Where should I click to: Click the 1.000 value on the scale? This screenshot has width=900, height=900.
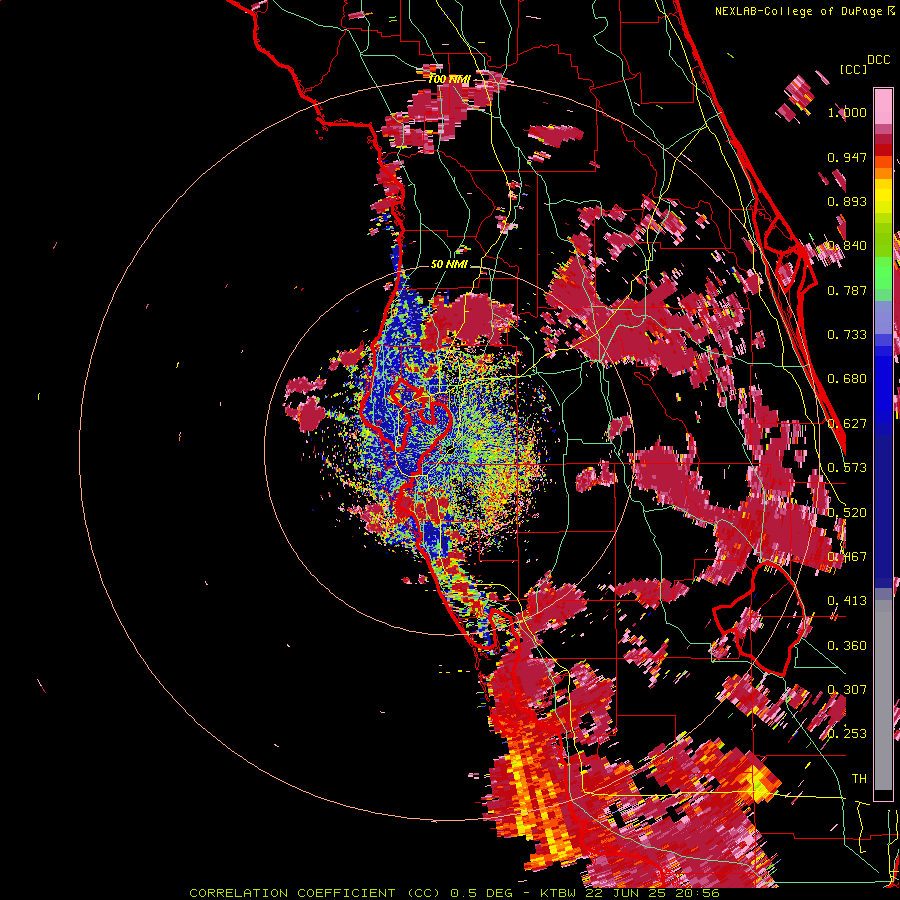[847, 112]
